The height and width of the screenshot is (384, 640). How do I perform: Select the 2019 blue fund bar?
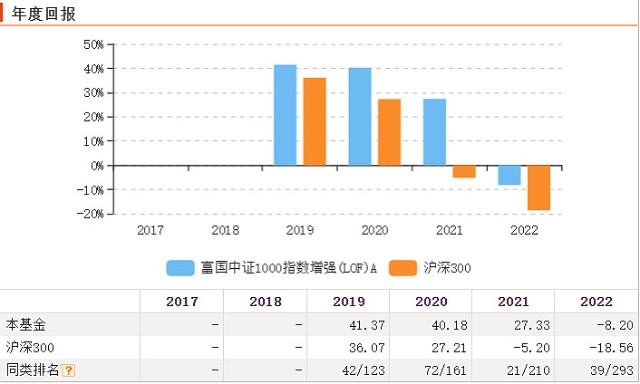point(285,115)
